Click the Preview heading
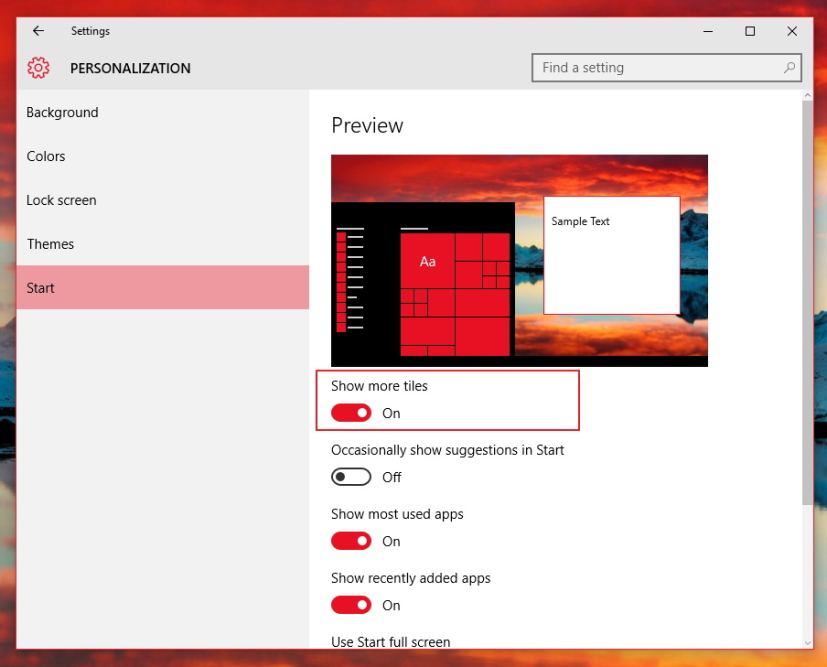The width and height of the screenshot is (827, 667). [x=367, y=125]
